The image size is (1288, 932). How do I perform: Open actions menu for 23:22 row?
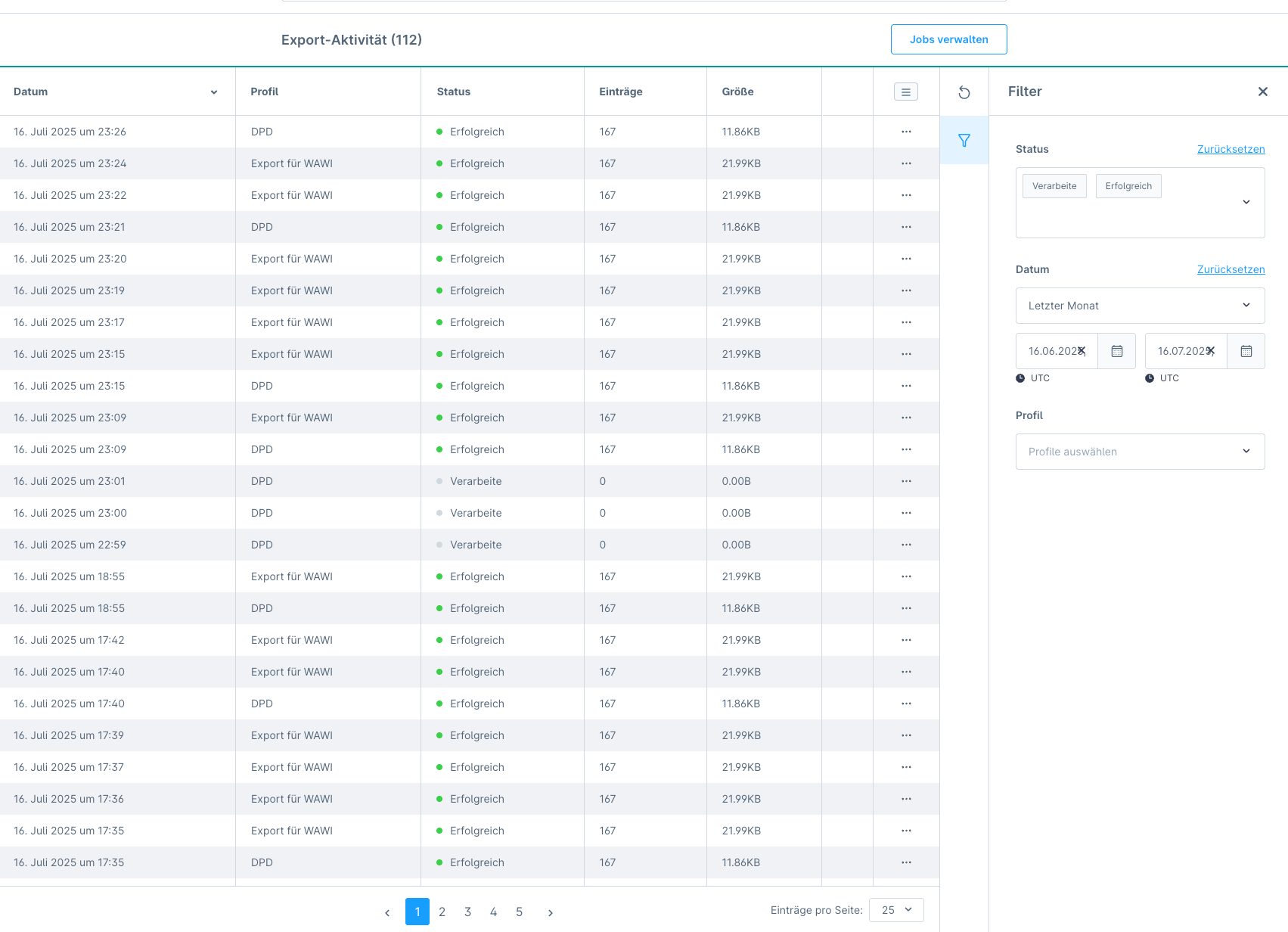pos(906,195)
